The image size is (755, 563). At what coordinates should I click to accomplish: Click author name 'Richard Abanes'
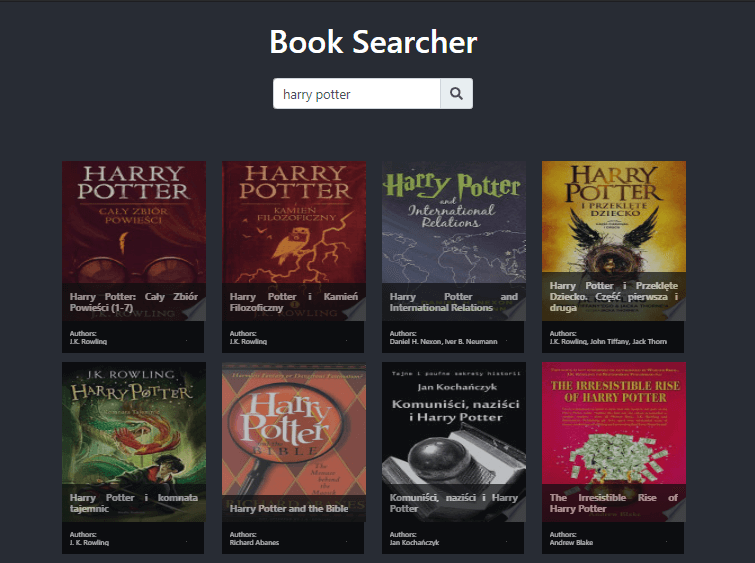pyautogui.click(x=254, y=543)
